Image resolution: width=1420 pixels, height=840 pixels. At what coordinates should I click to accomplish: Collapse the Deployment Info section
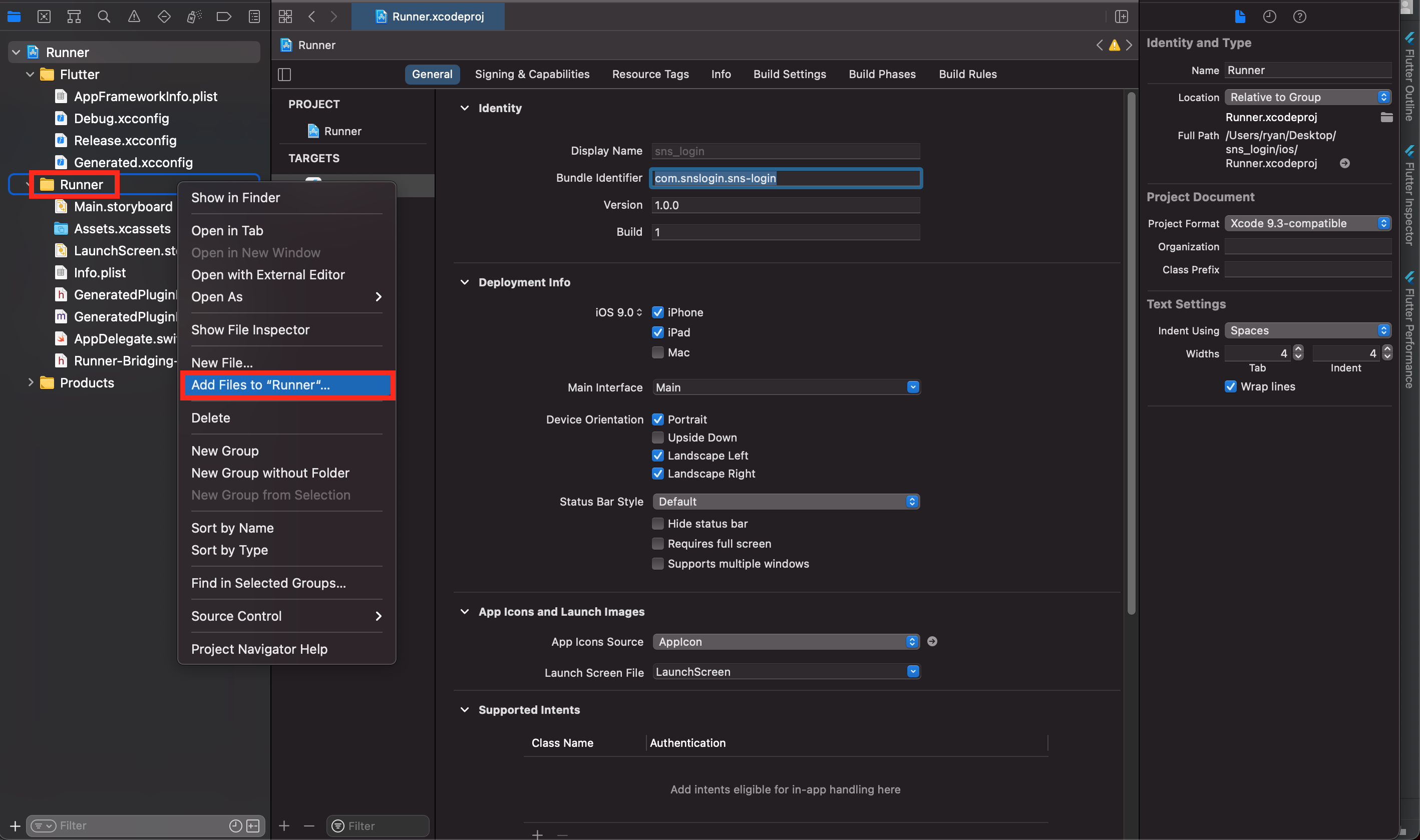click(464, 282)
